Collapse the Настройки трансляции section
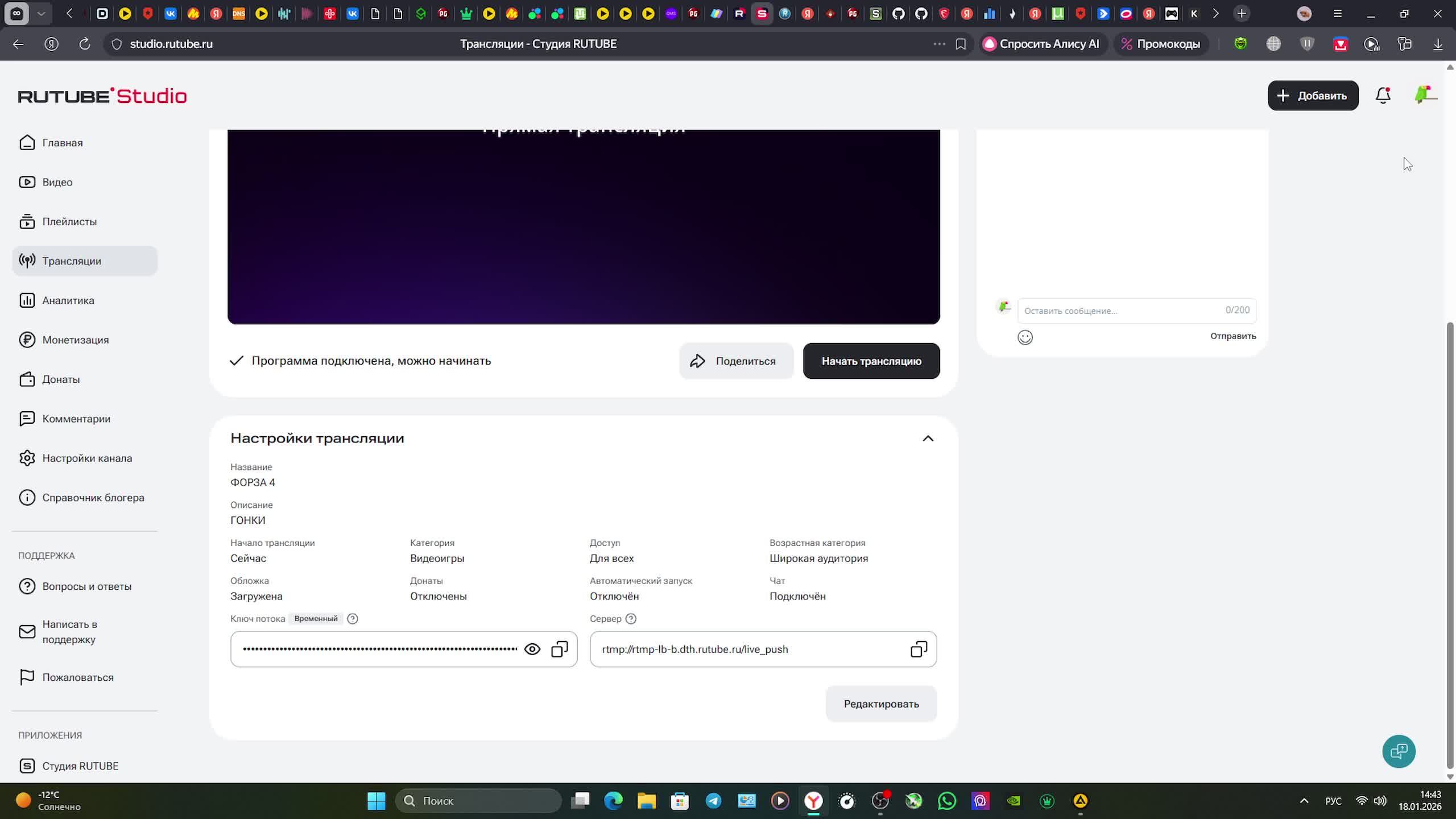 point(928,439)
